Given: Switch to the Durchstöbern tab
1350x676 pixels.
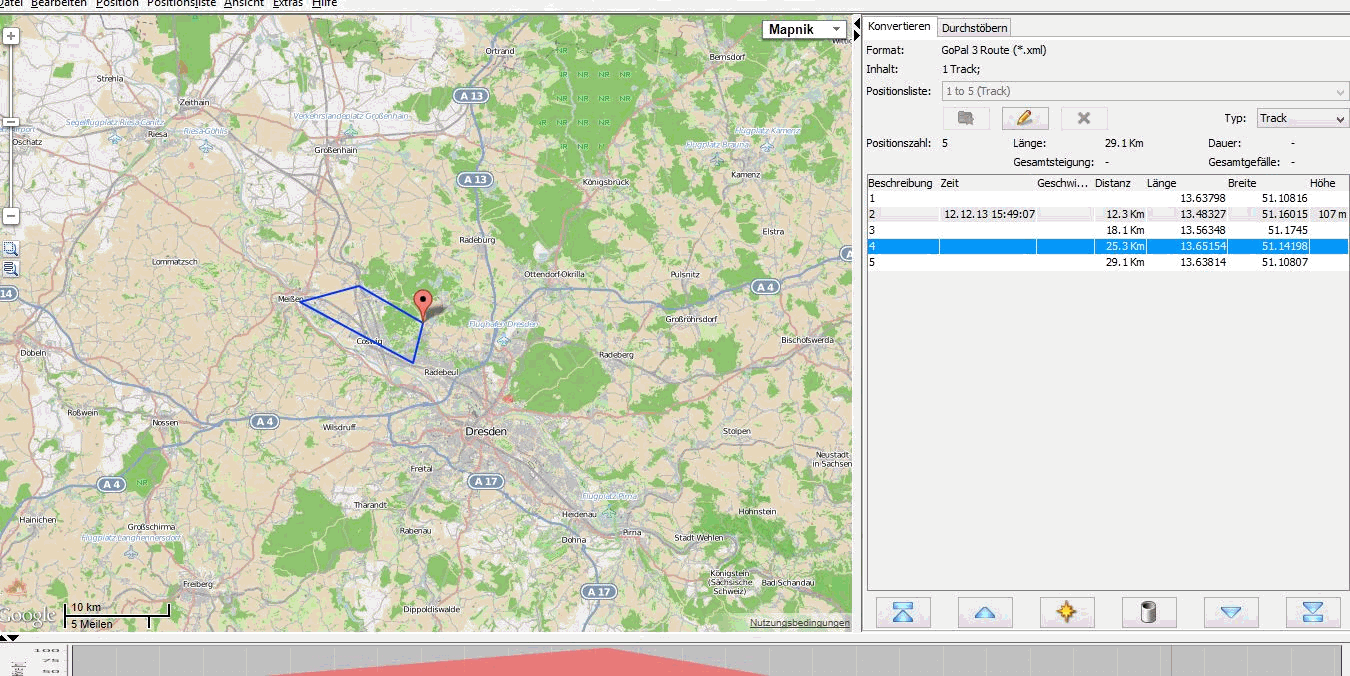Looking at the screenshot, I should [x=975, y=28].
